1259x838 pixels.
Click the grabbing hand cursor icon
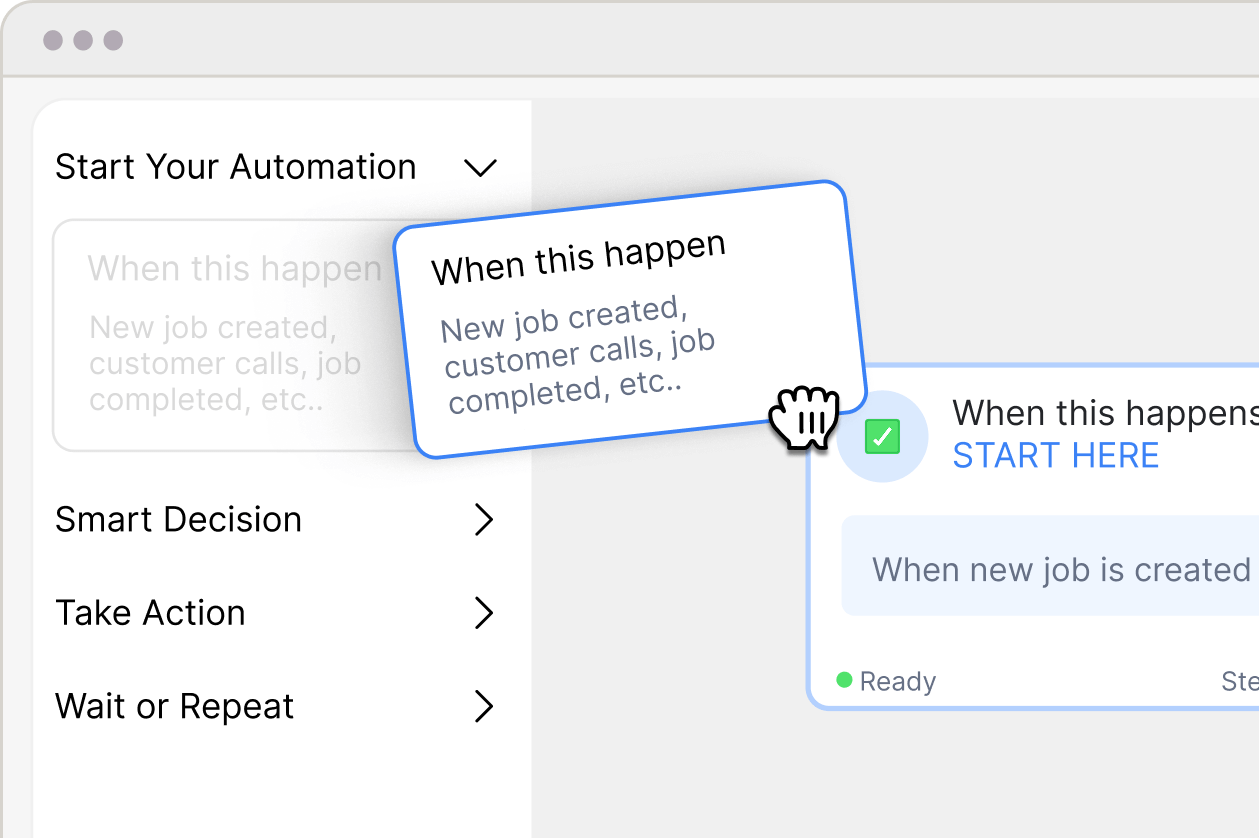click(803, 416)
